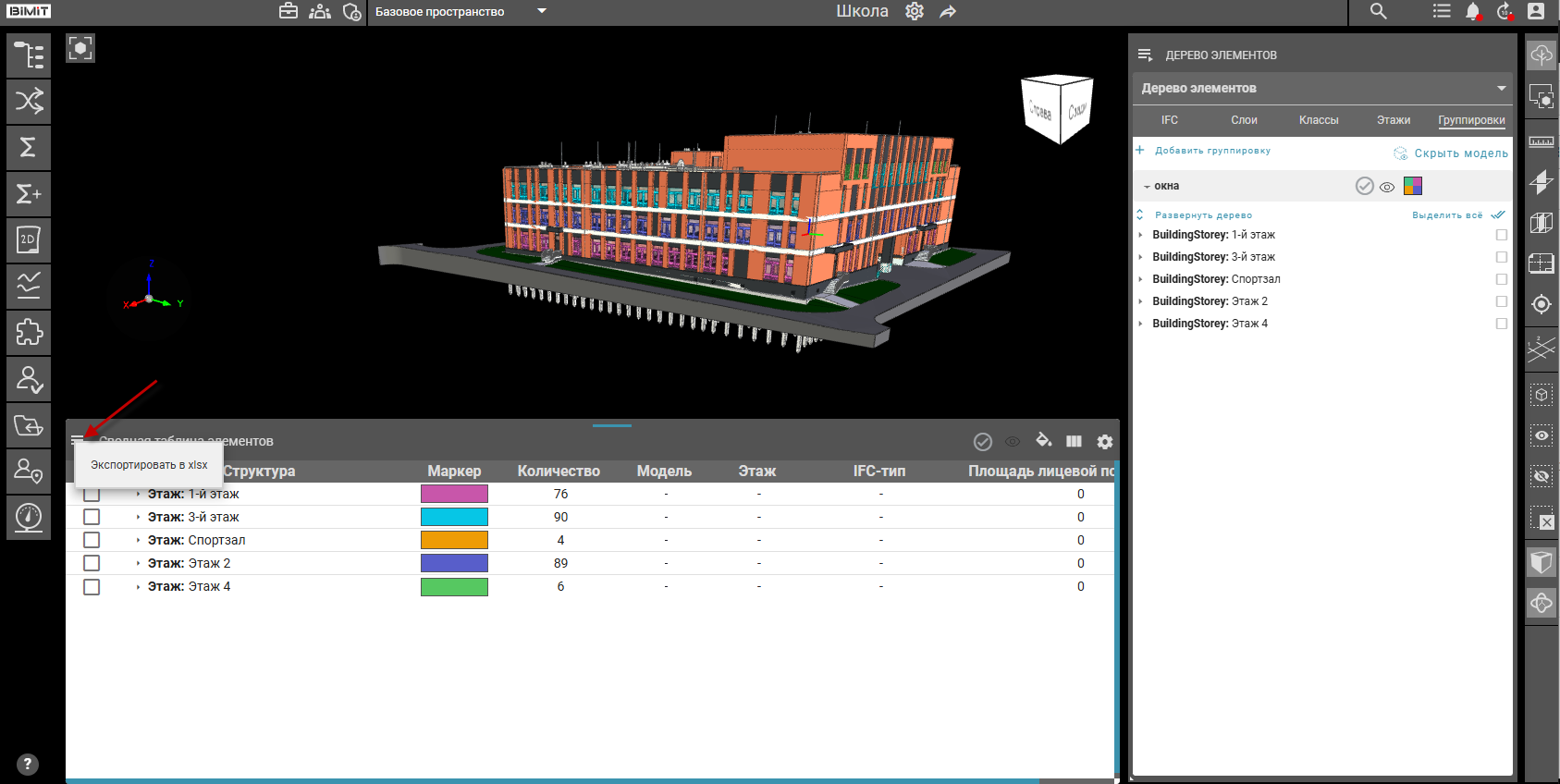The image size is (1560, 784).
Task: Click the puzzle piece plugins icon
Action: coord(29,333)
